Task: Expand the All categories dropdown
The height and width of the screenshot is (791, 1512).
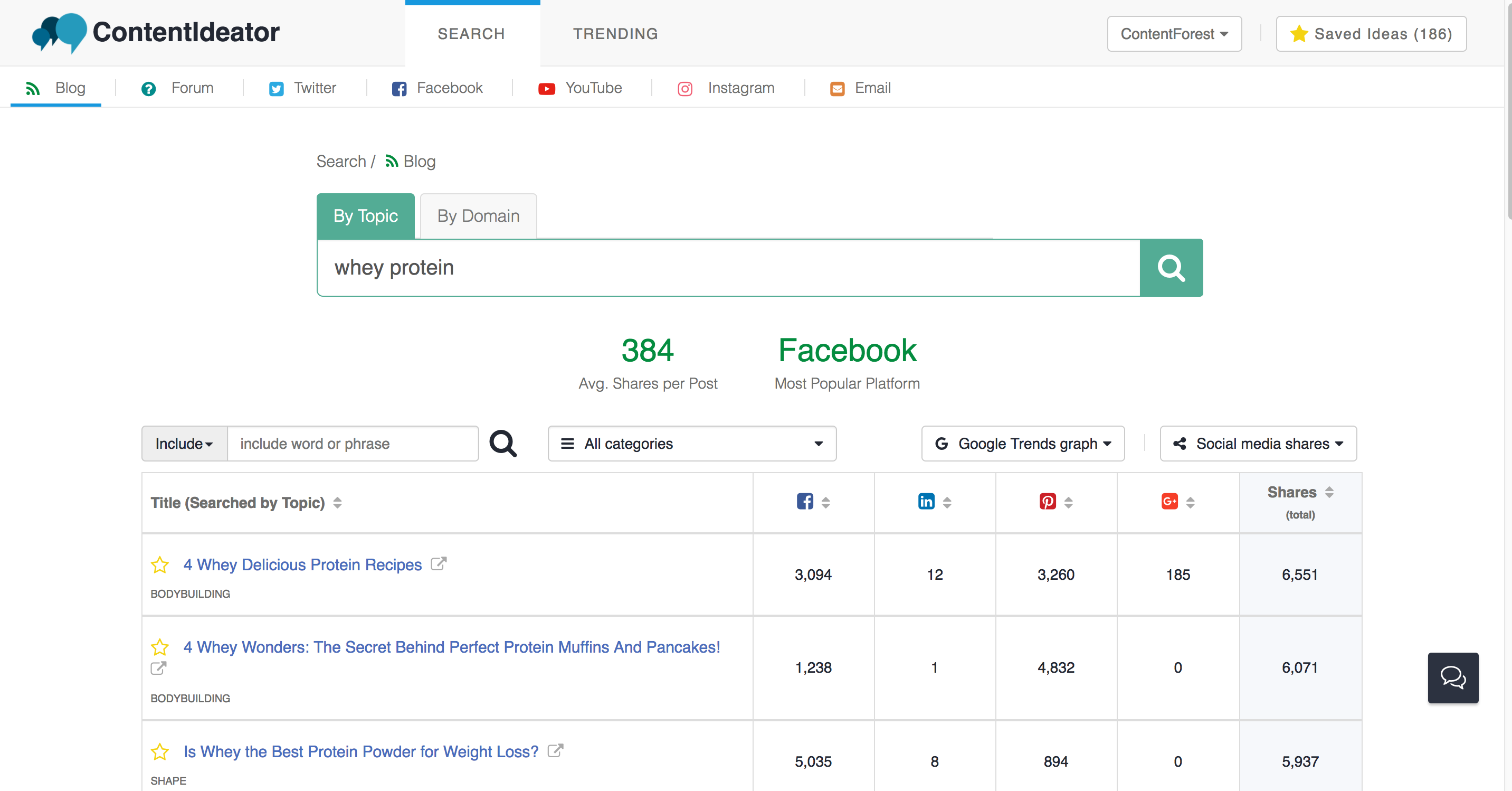Action: coord(691,444)
